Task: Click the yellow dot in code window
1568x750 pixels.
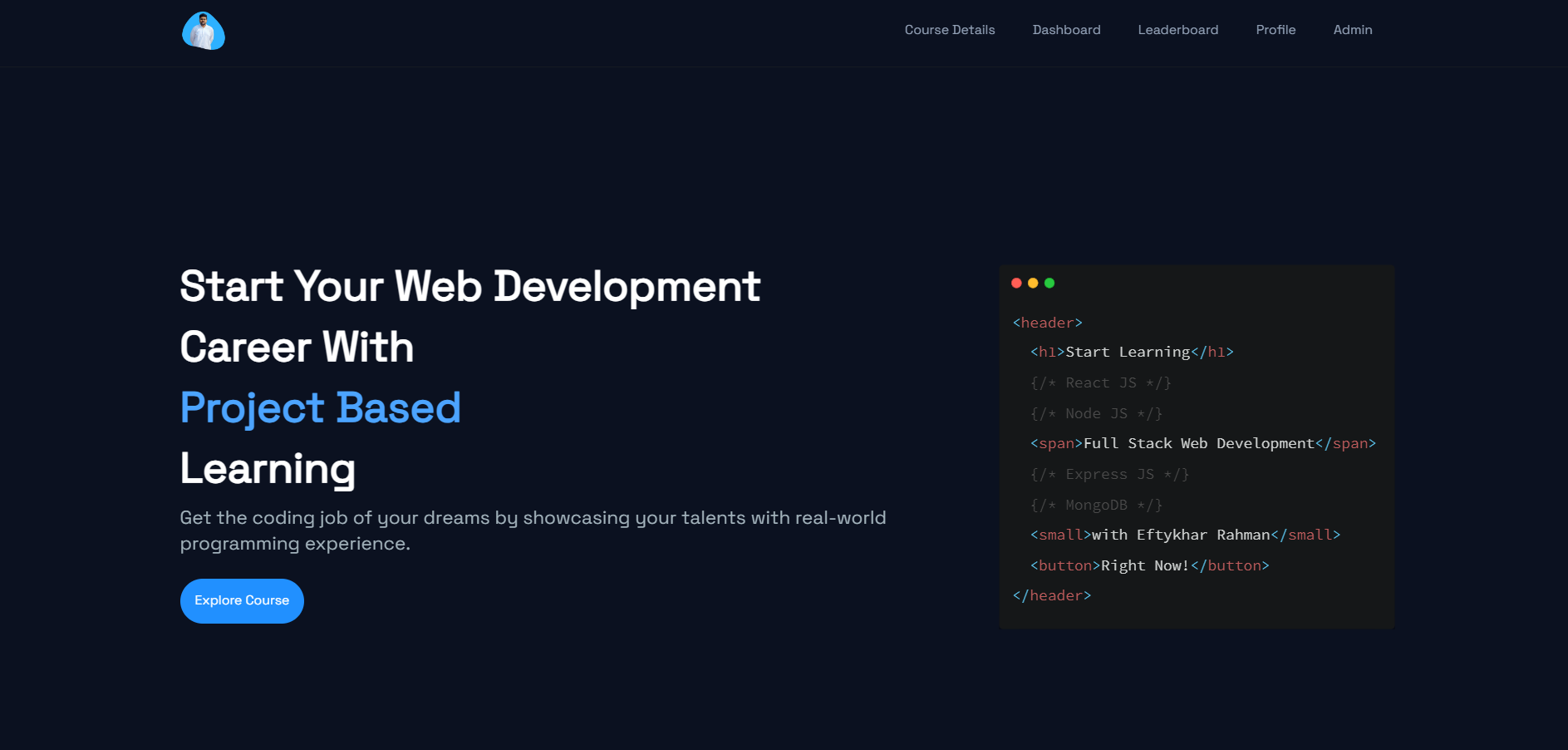Action: [1033, 283]
